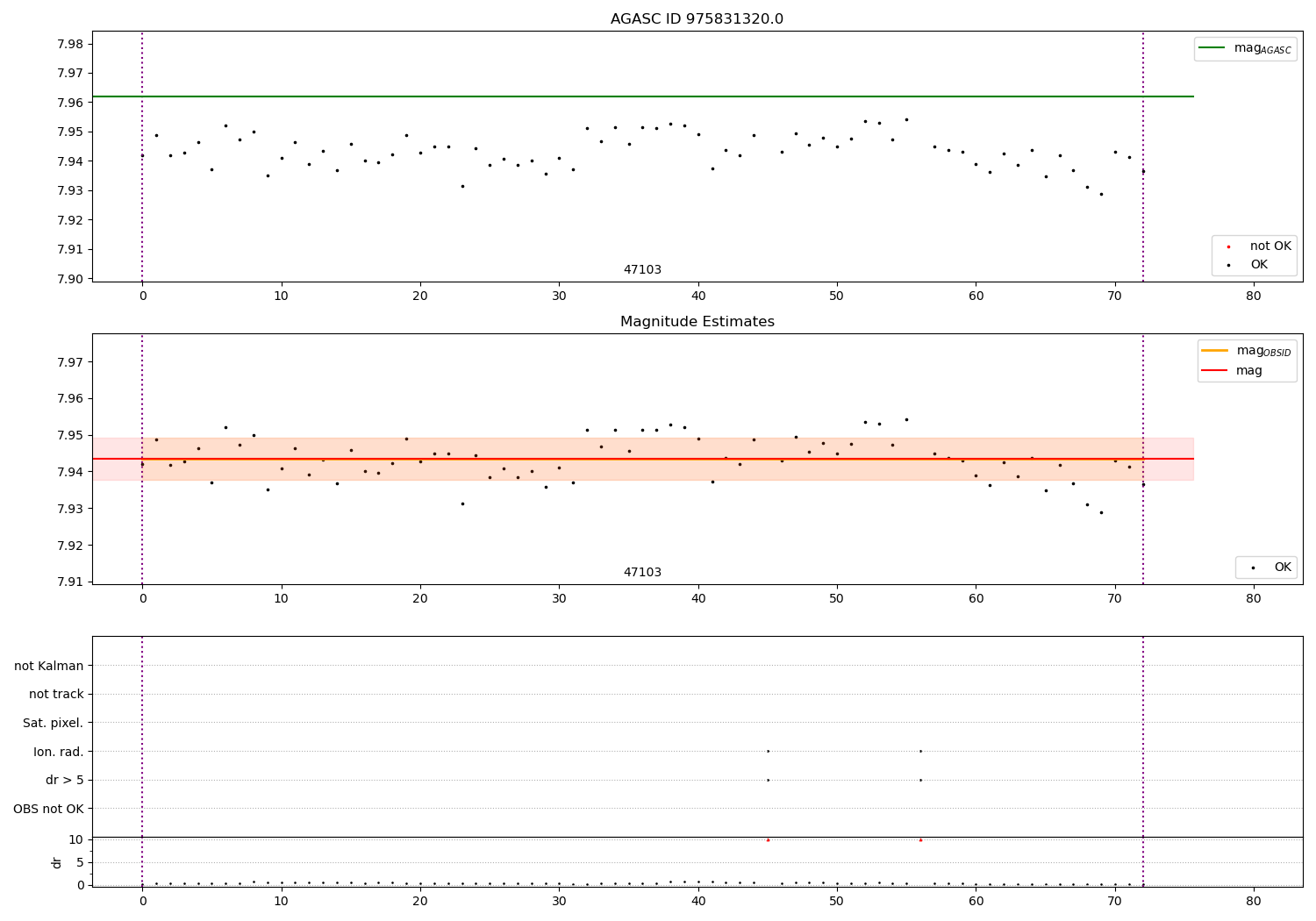Click the 'OK' legend label in Magnitude Estimates plot

point(1283,568)
